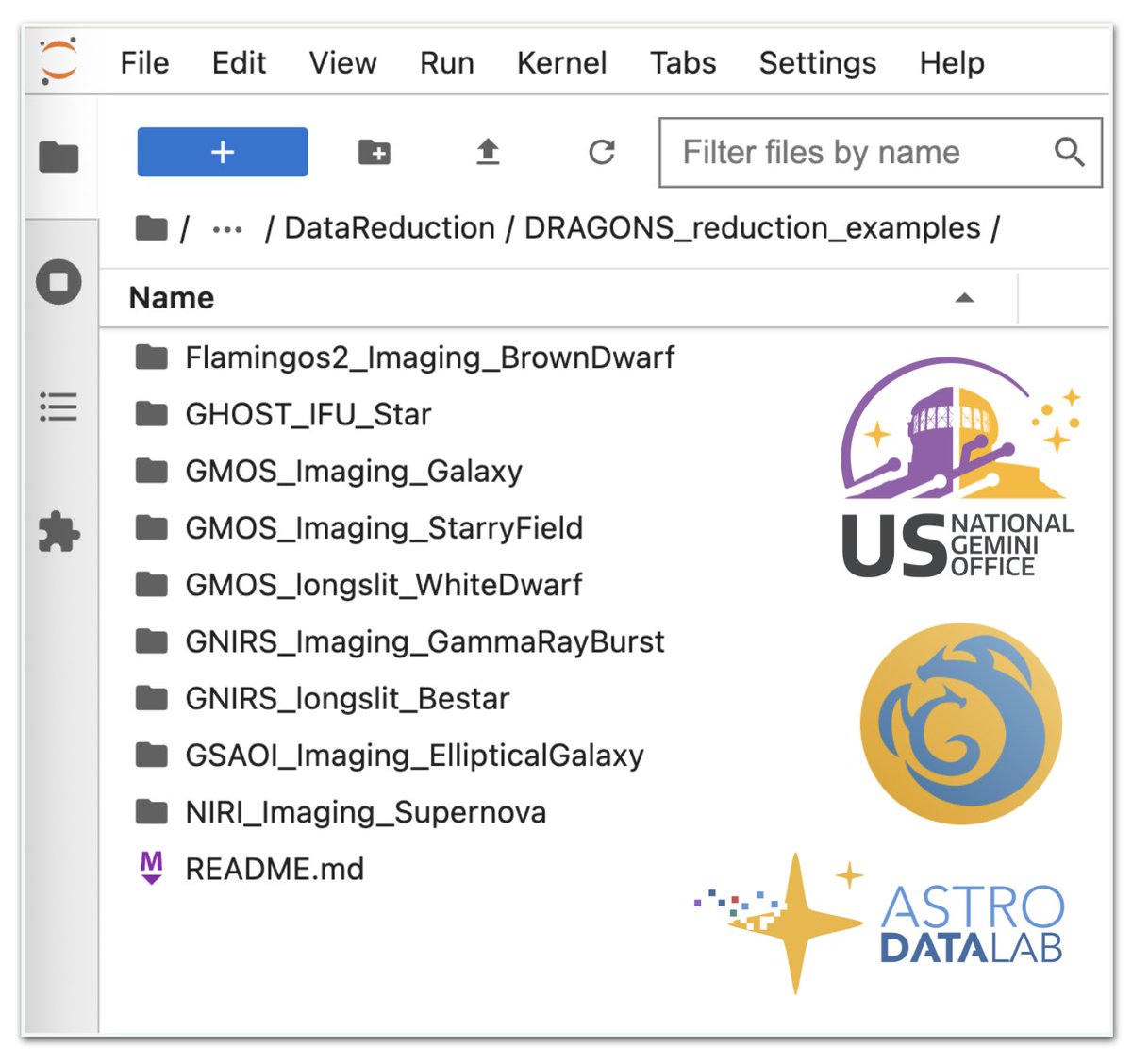
Task: Click the Jupyter logo in the top corner
Action: tap(57, 62)
